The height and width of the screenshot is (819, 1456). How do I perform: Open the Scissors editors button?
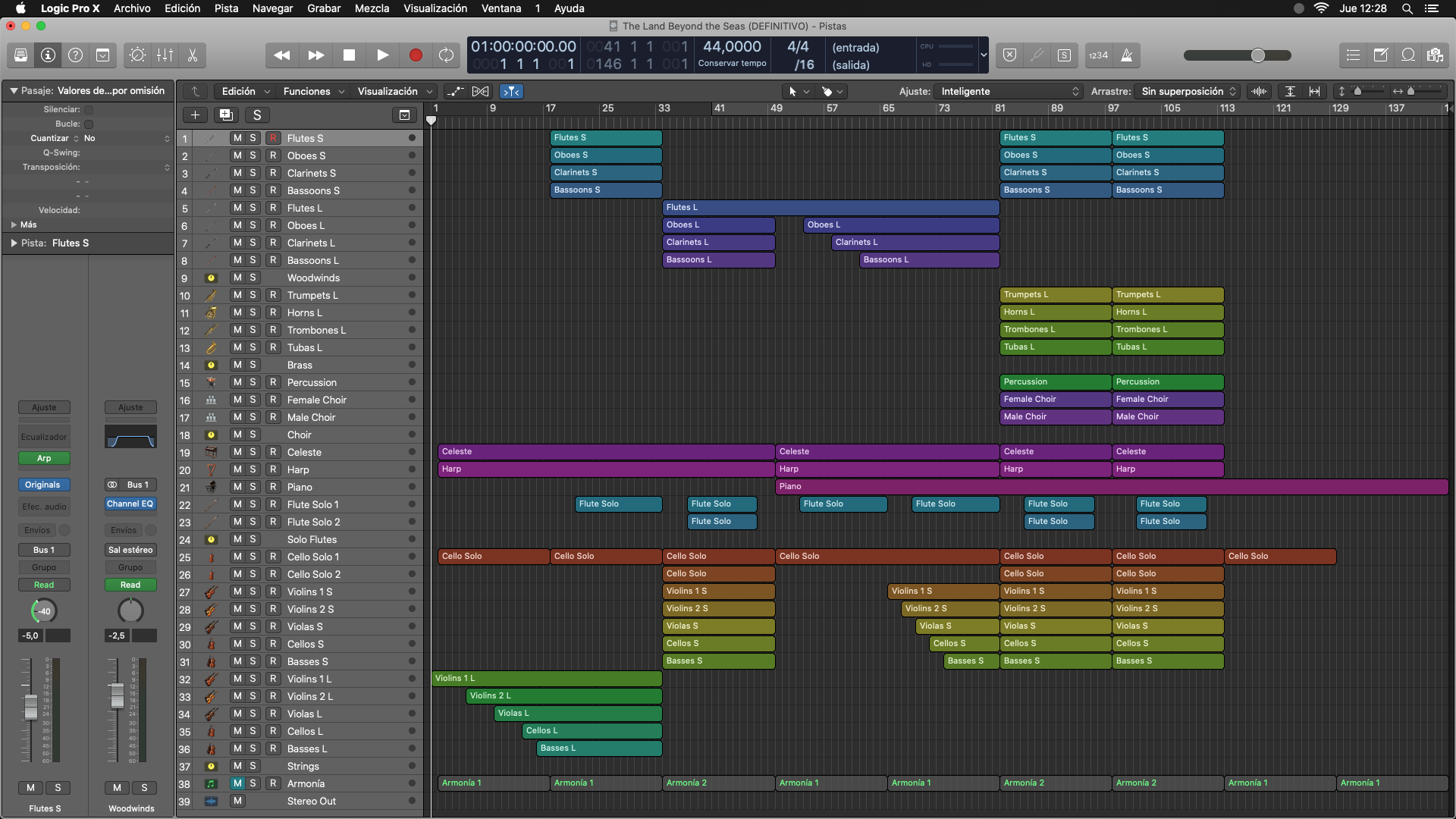(193, 55)
